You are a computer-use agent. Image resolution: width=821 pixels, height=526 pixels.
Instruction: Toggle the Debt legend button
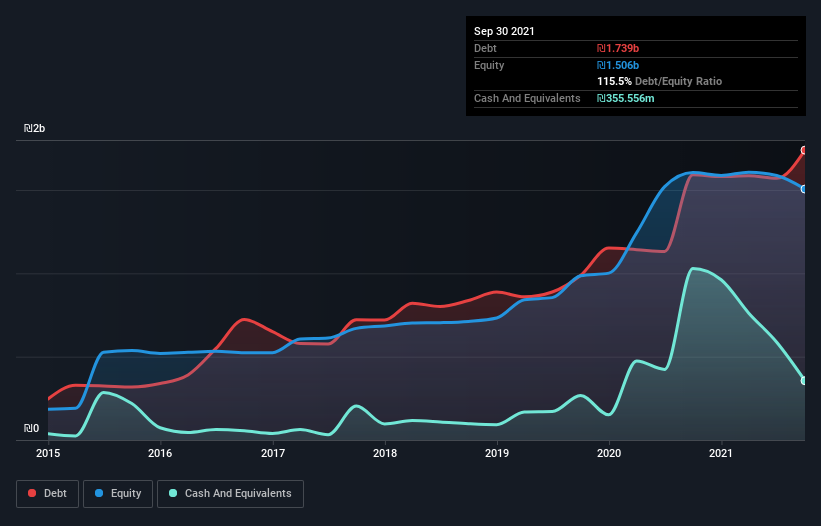pos(48,494)
